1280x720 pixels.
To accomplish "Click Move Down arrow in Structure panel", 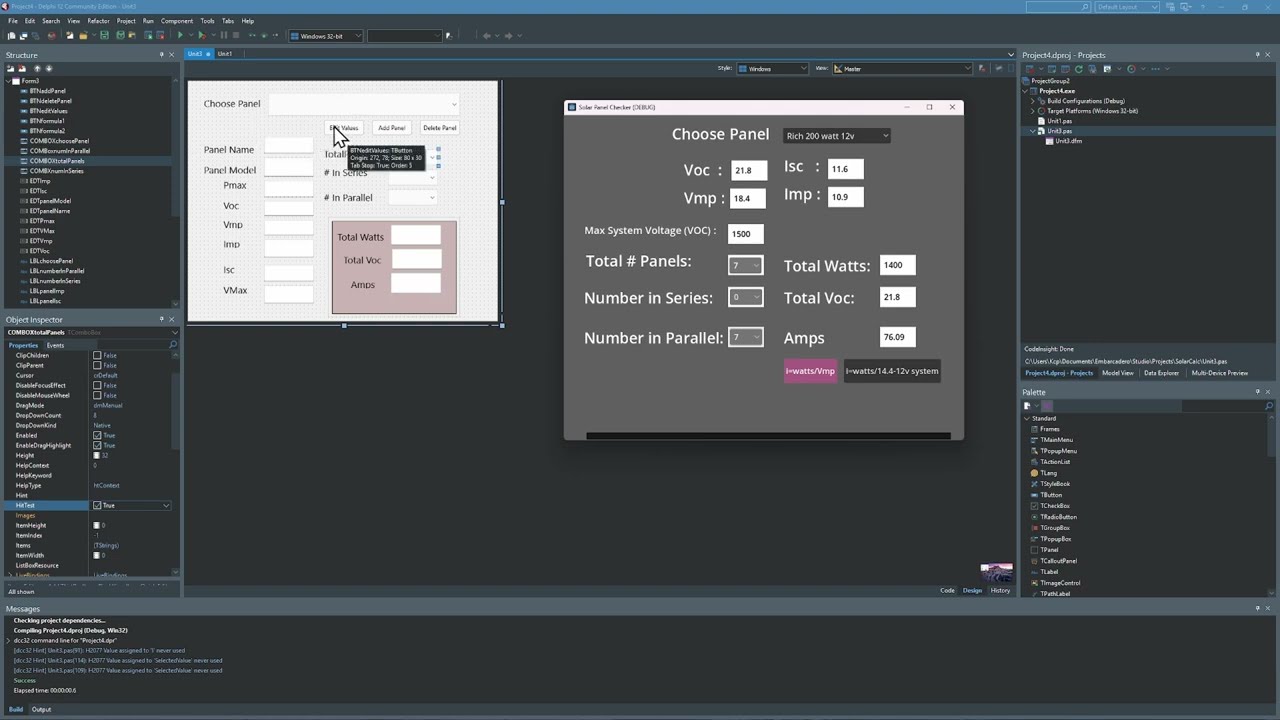I will click(49, 69).
